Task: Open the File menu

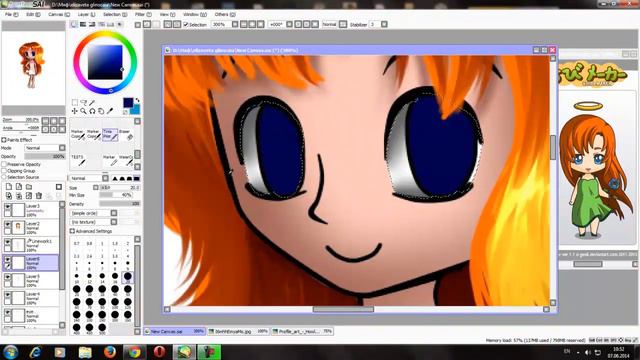Action: point(11,14)
